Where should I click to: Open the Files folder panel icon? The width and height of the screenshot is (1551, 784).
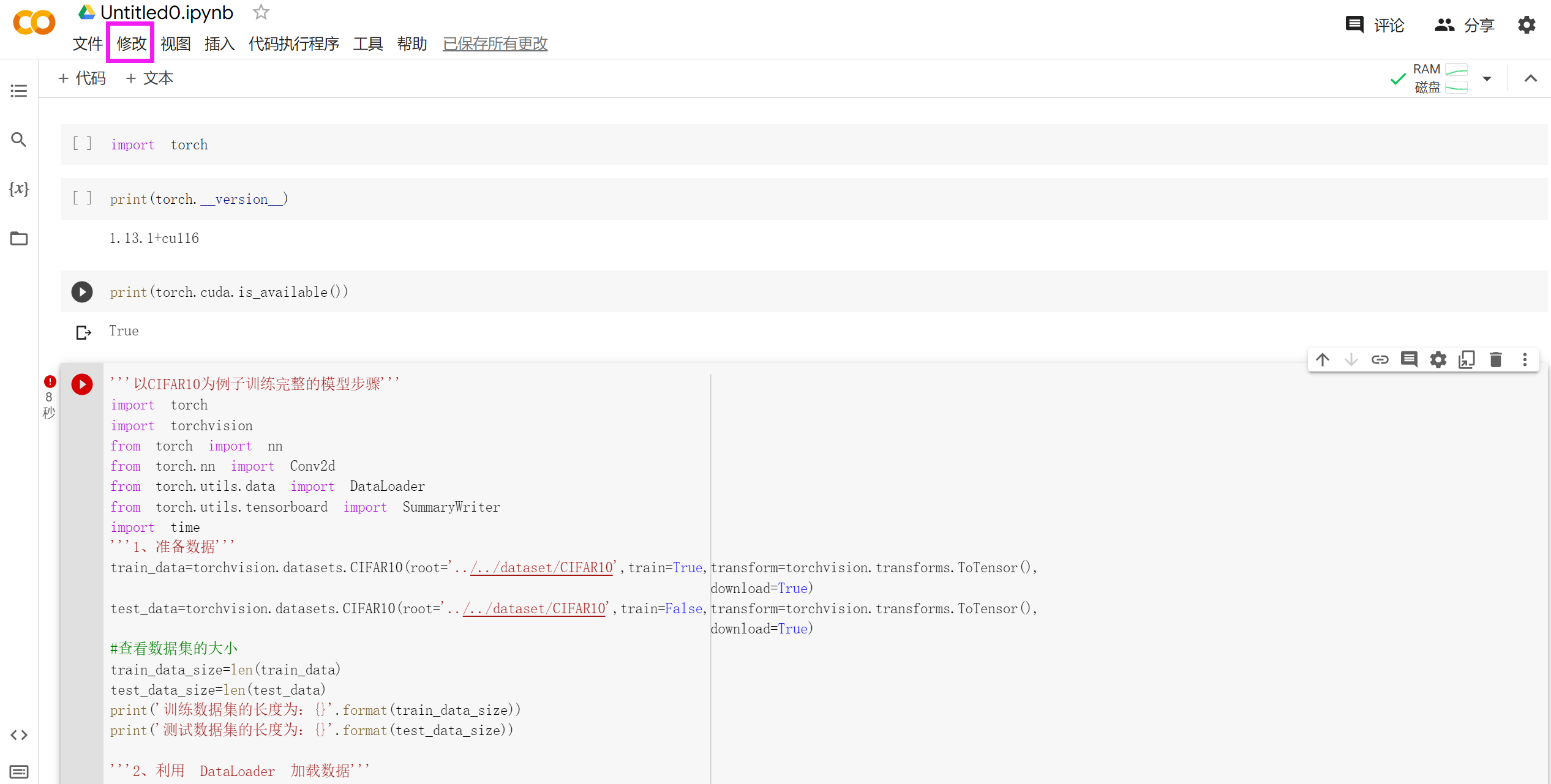(x=19, y=238)
